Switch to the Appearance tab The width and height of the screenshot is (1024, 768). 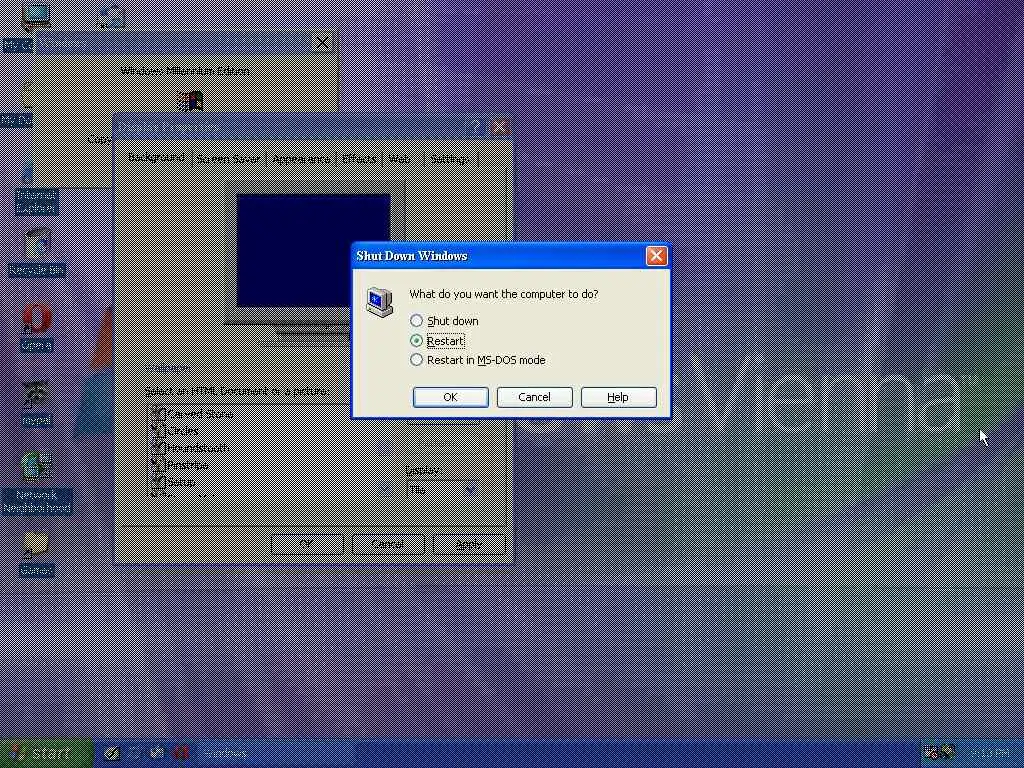(x=301, y=159)
